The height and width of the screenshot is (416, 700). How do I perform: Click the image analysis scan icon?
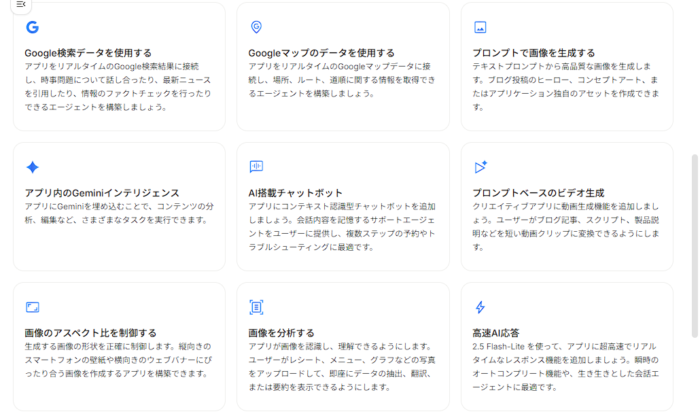coord(256,307)
